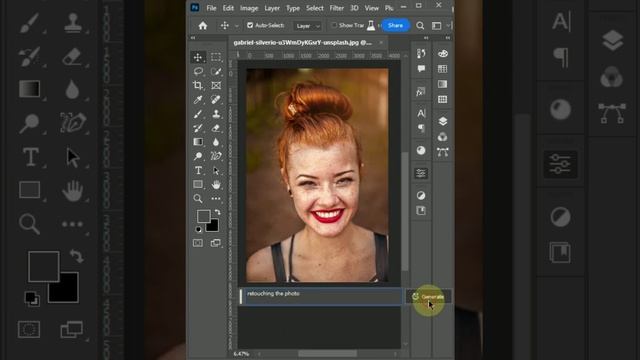
Task: Click the Generate button
Action: click(x=428, y=297)
